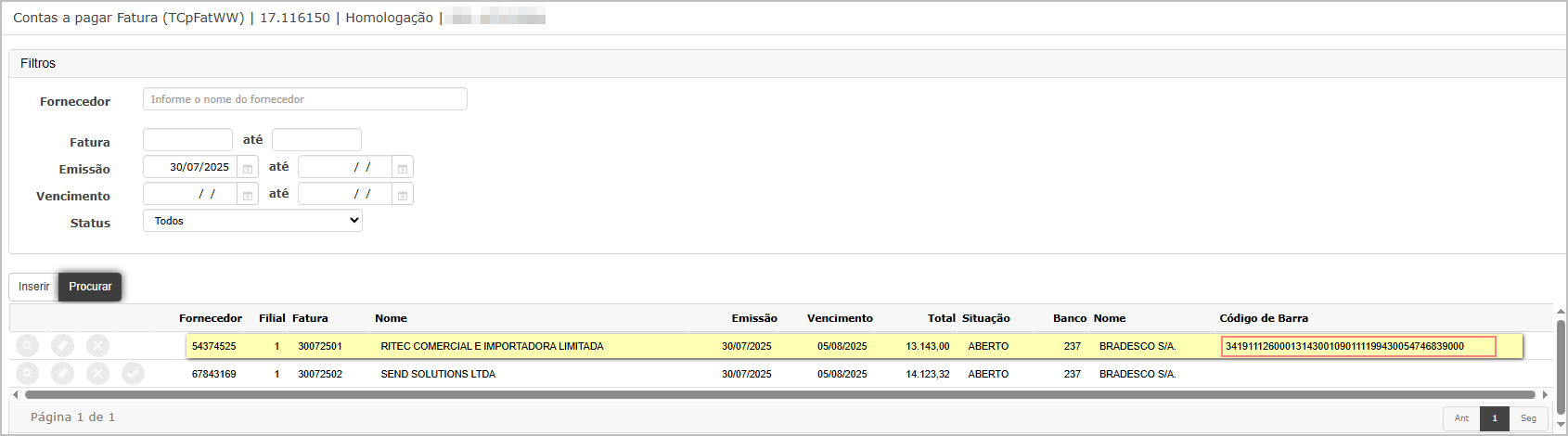Click the horizontal scrollbar under the table
Screen dimensions: 1568x436
pos(779,395)
